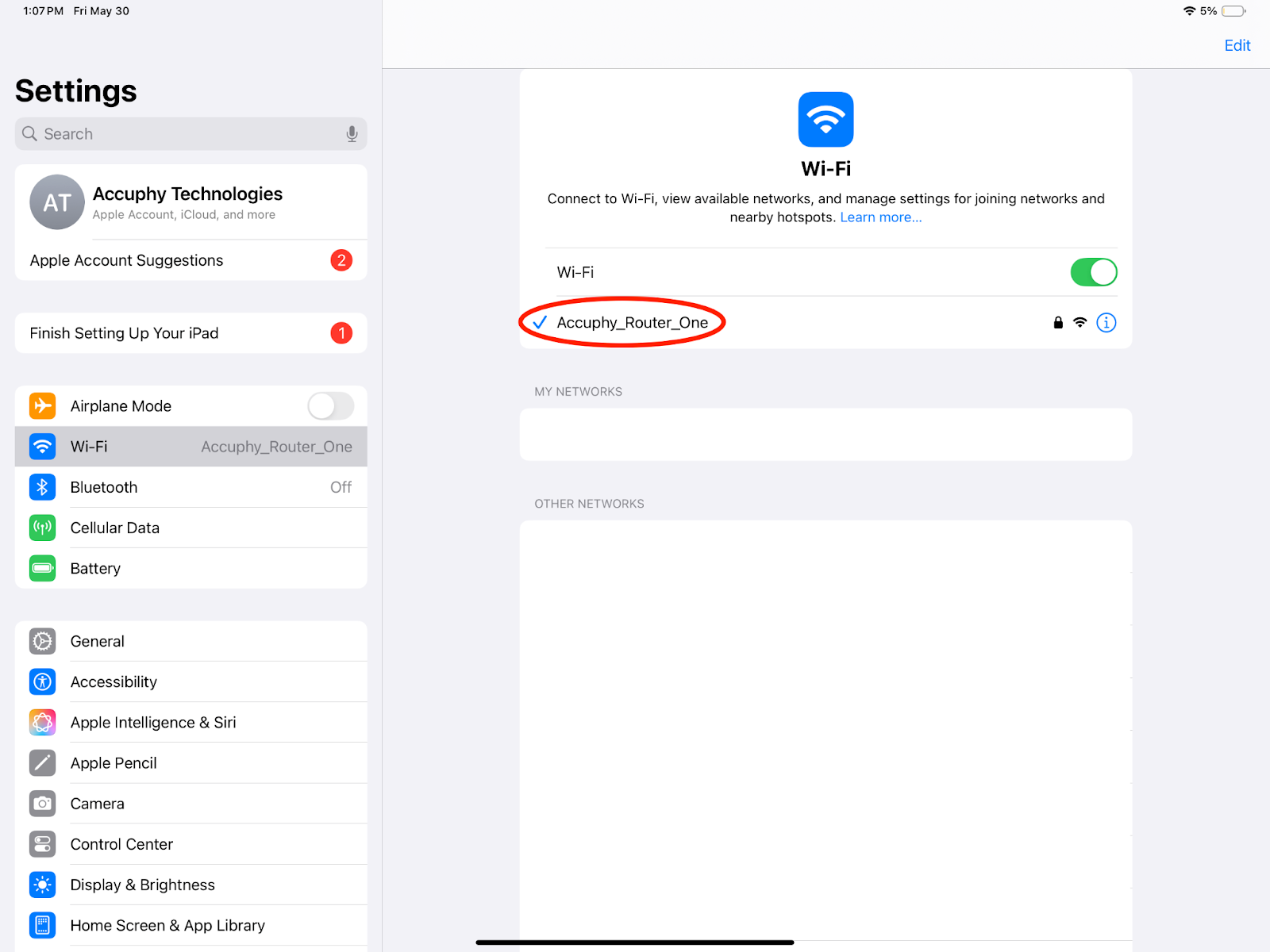
Task: Open Accuphy Technologies account details
Action: (191, 202)
